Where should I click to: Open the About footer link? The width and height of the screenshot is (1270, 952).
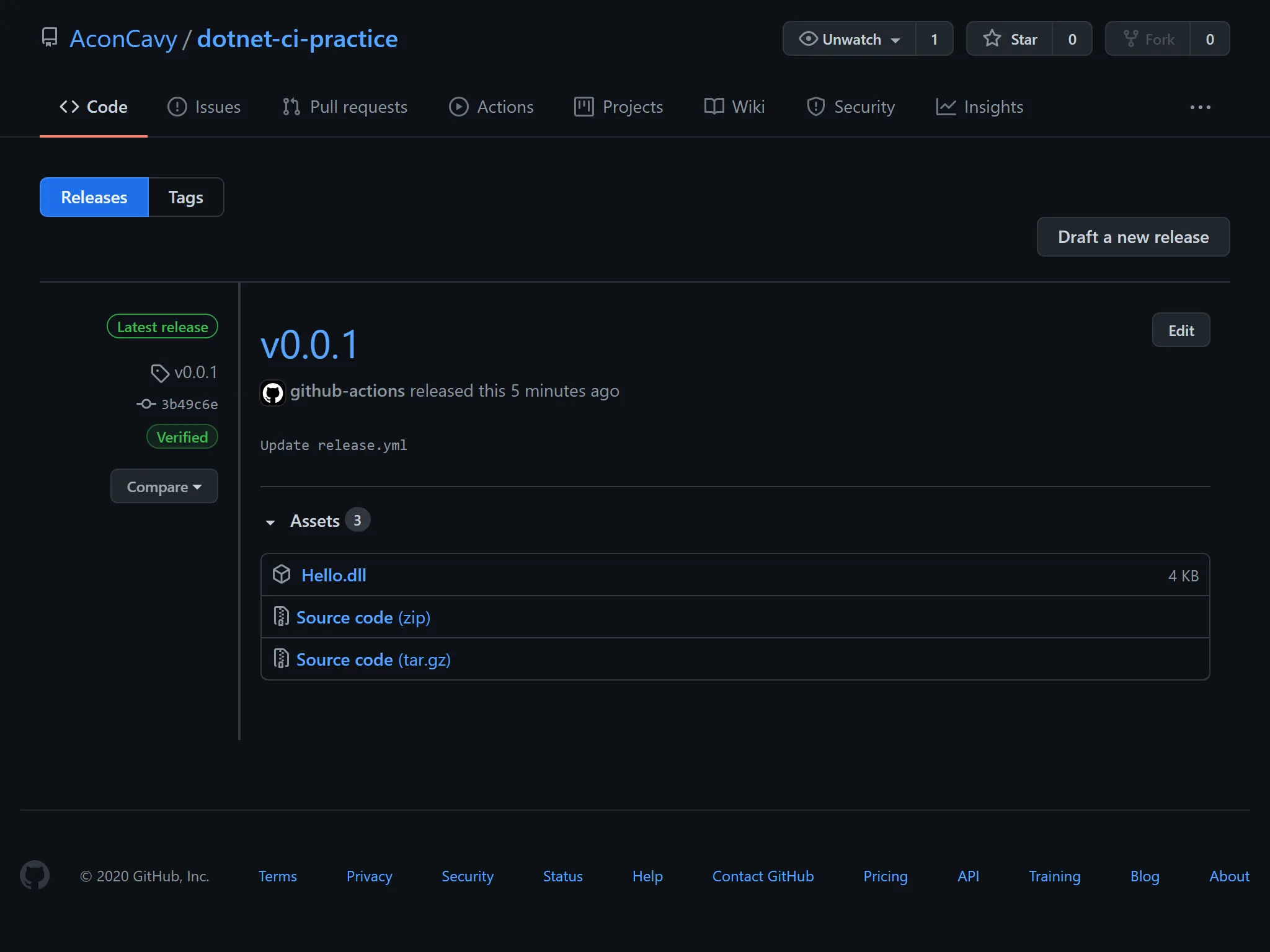pyautogui.click(x=1229, y=876)
